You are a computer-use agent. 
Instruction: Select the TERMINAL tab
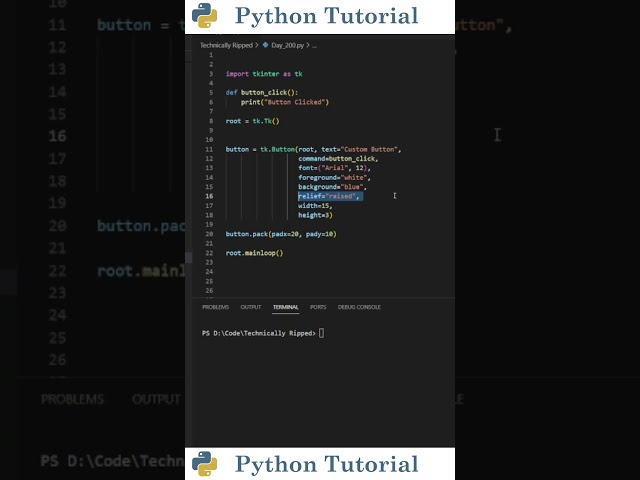pos(286,307)
